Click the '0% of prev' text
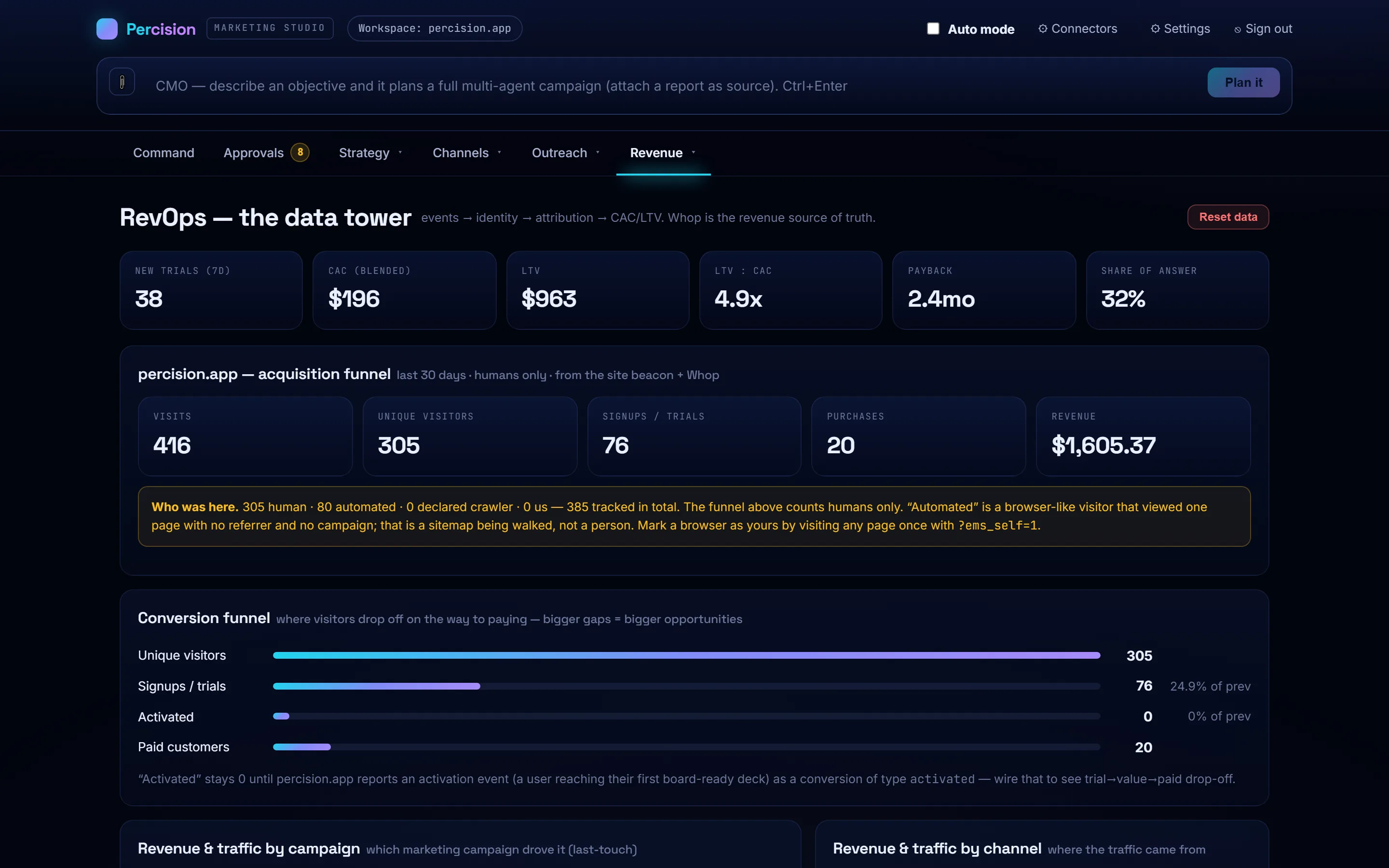The image size is (1389, 868). (1219, 716)
